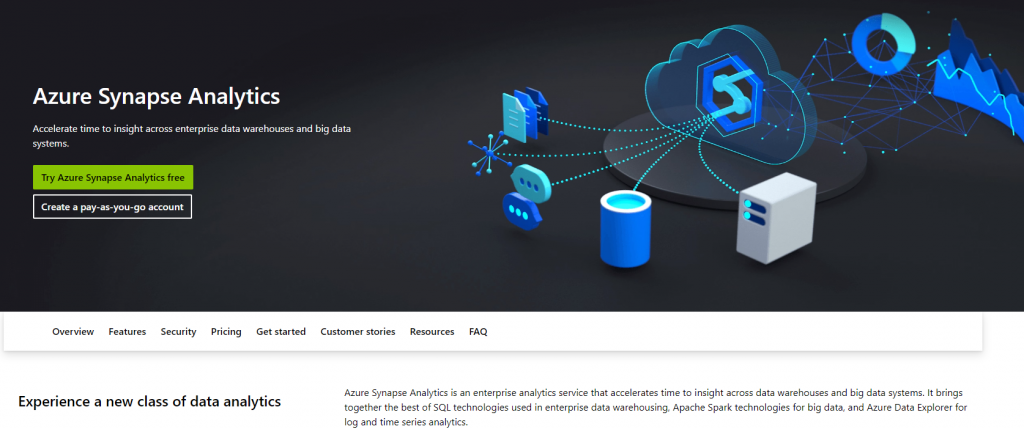Open the Resources tab
The width and height of the screenshot is (1024, 429).
tap(432, 332)
